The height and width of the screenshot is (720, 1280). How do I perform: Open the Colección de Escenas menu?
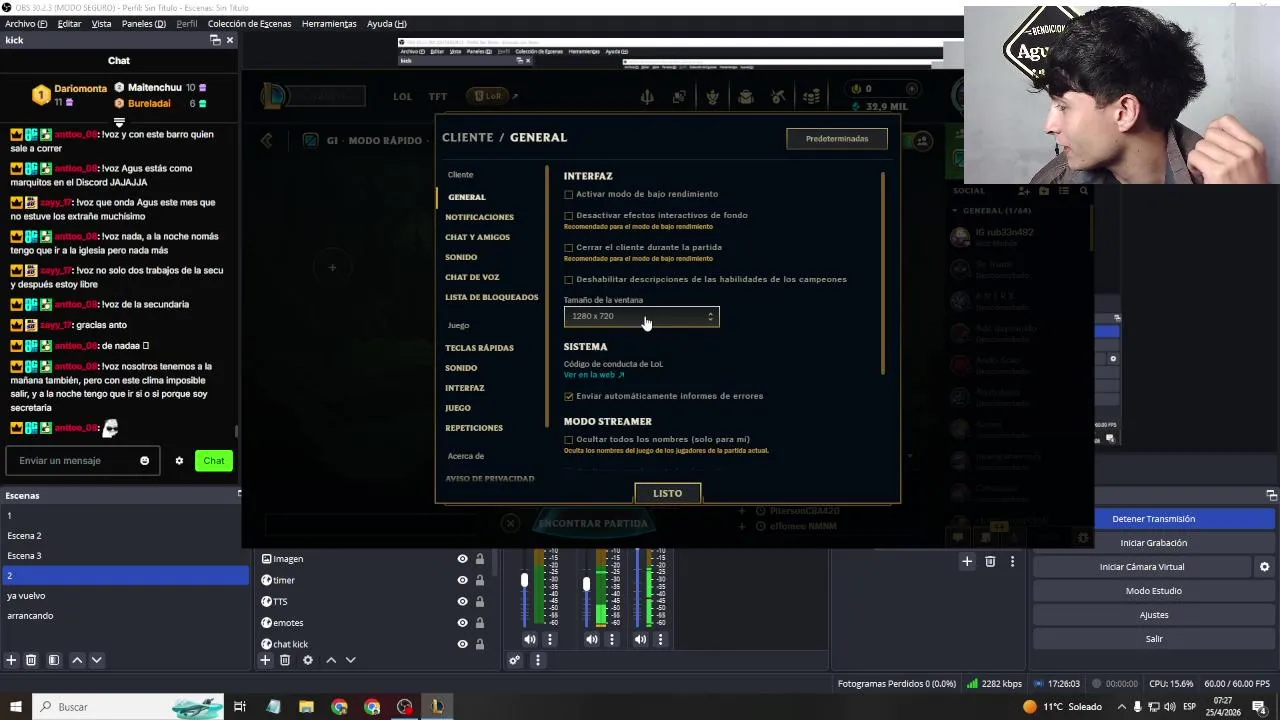tap(250, 24)
